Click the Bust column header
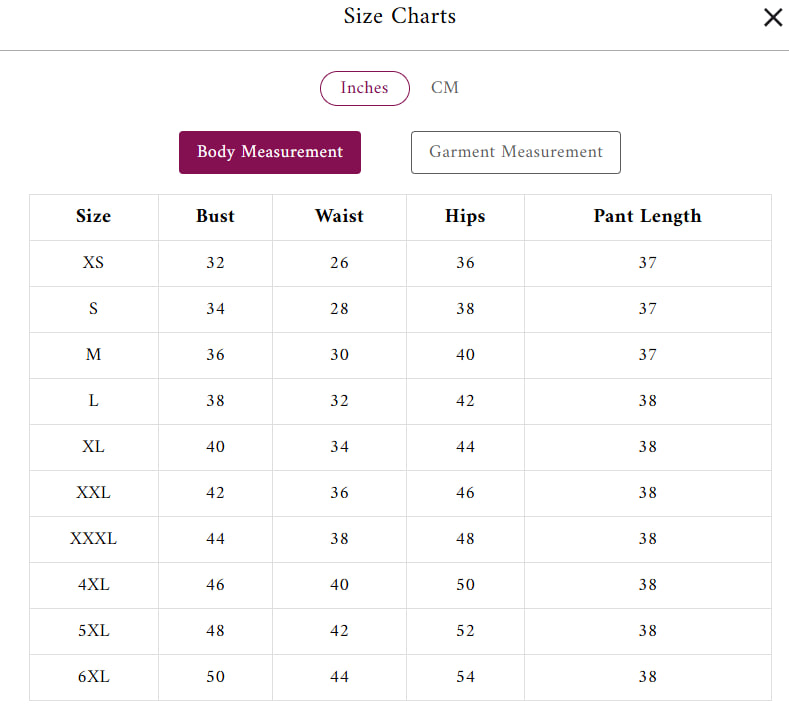 pyautogui.click(x=215, y=216)
